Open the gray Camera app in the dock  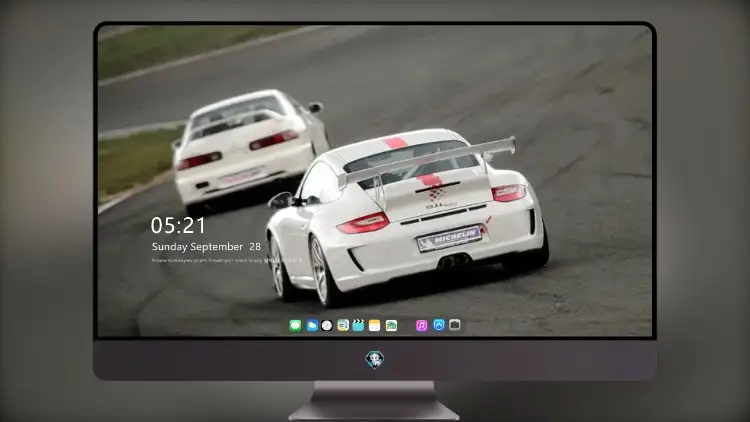pyautogui.click(x=455, y=325)
